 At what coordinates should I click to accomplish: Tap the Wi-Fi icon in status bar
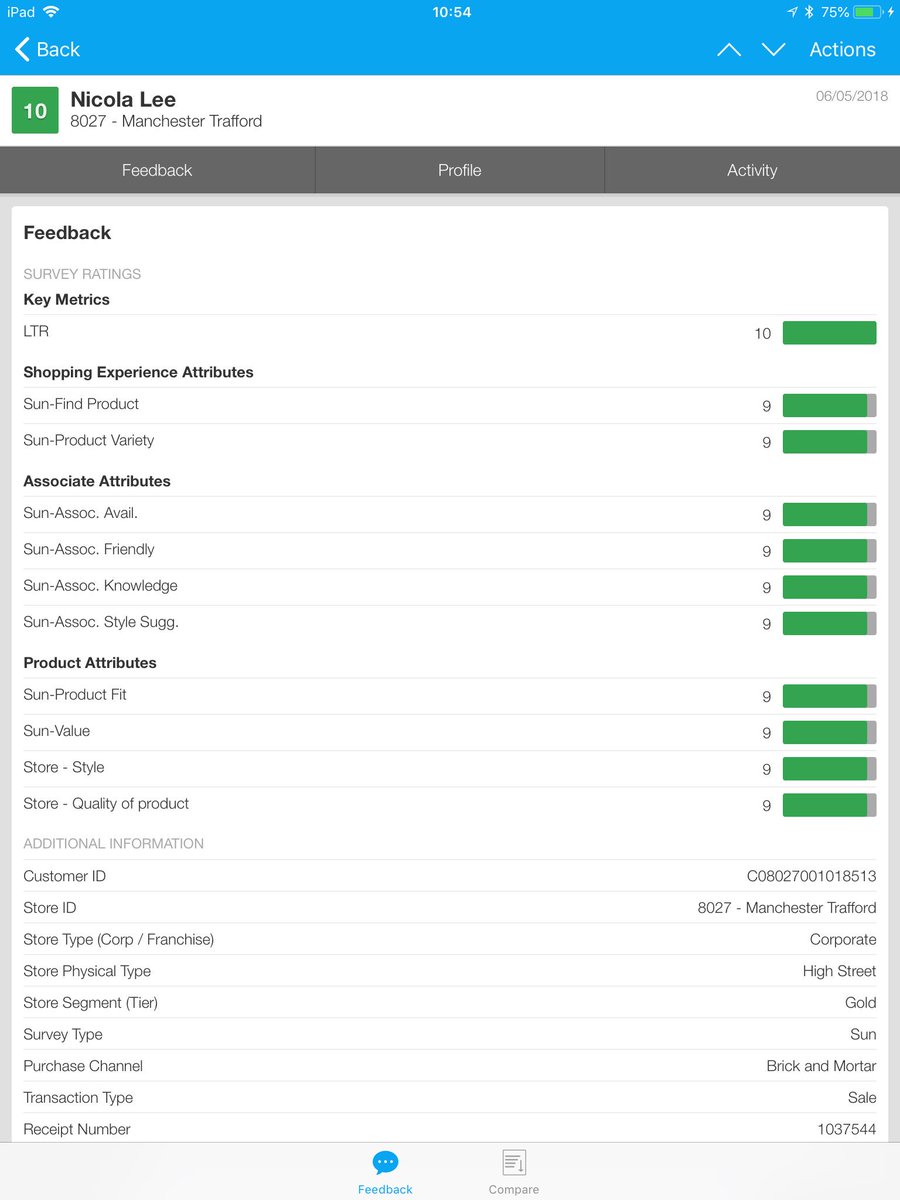[51, 12]
